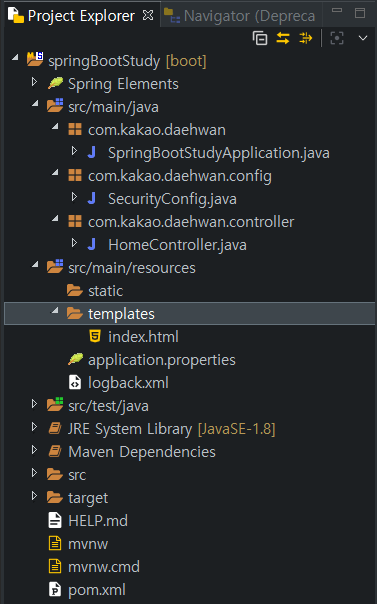This screenshot has height=604, width=377.
Task: Expand the src folder arrow
Action: (x=34, y=473)
